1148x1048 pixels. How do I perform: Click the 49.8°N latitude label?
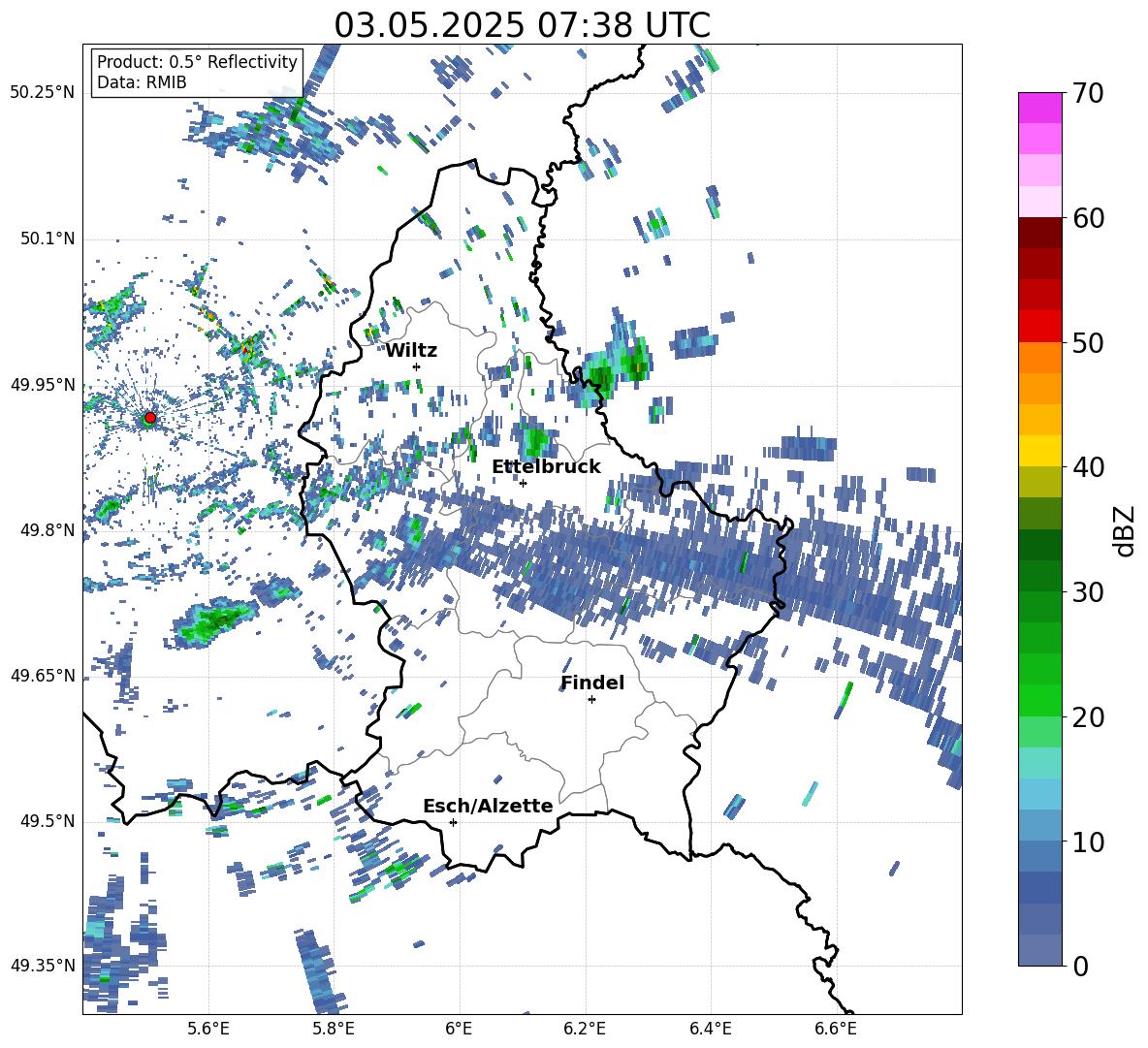(47, 530)
